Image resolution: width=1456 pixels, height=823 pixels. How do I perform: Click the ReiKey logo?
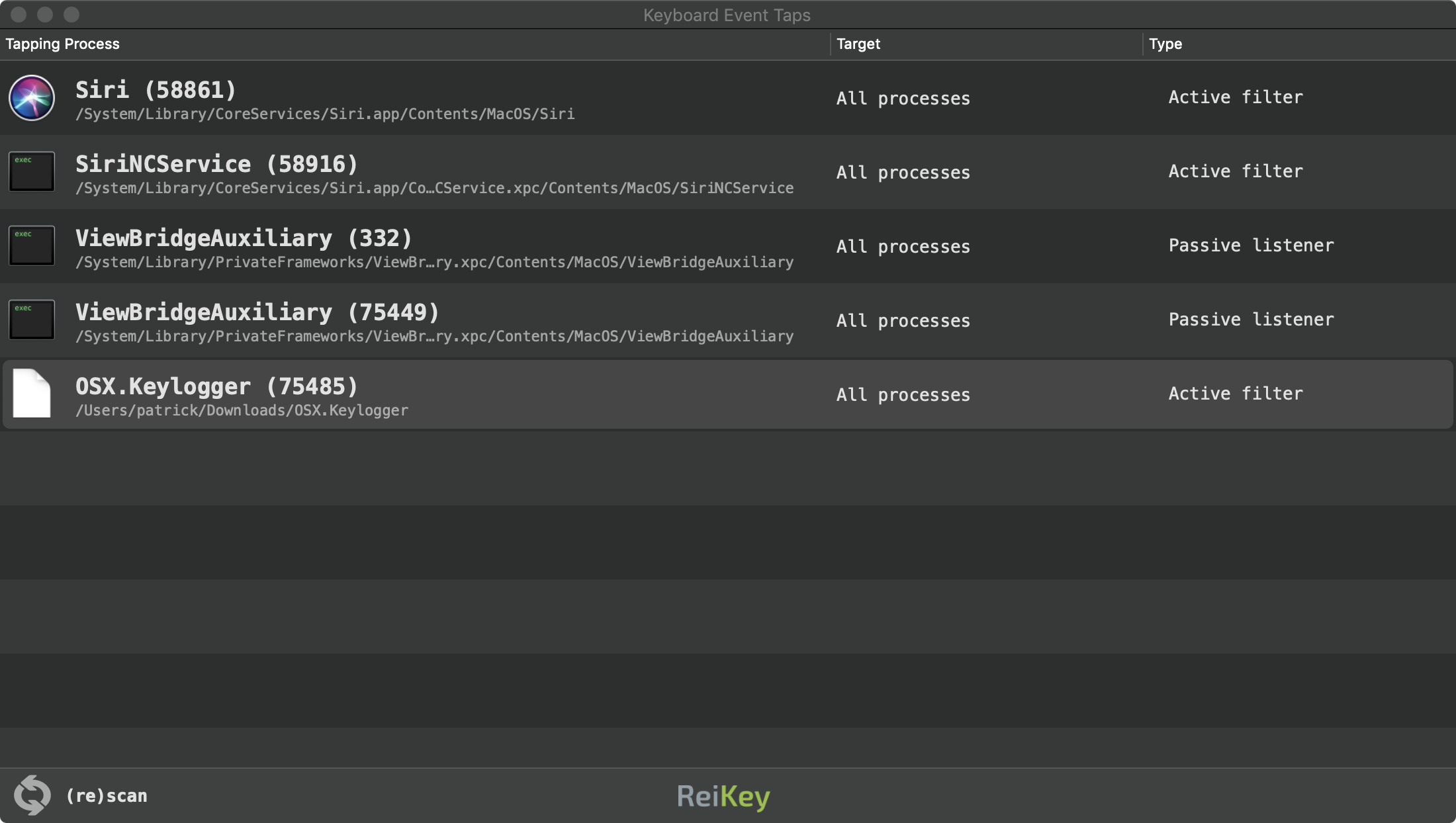[723, 797]
